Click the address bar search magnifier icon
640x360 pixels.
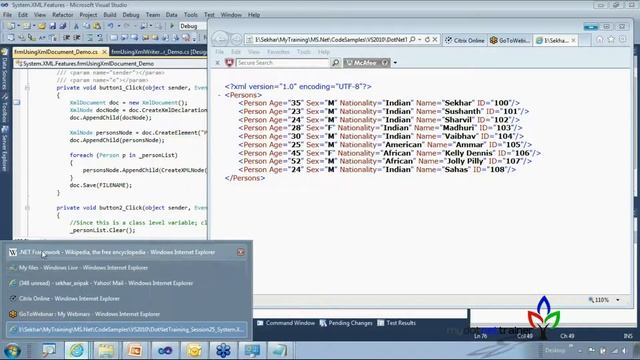point(412,40)
